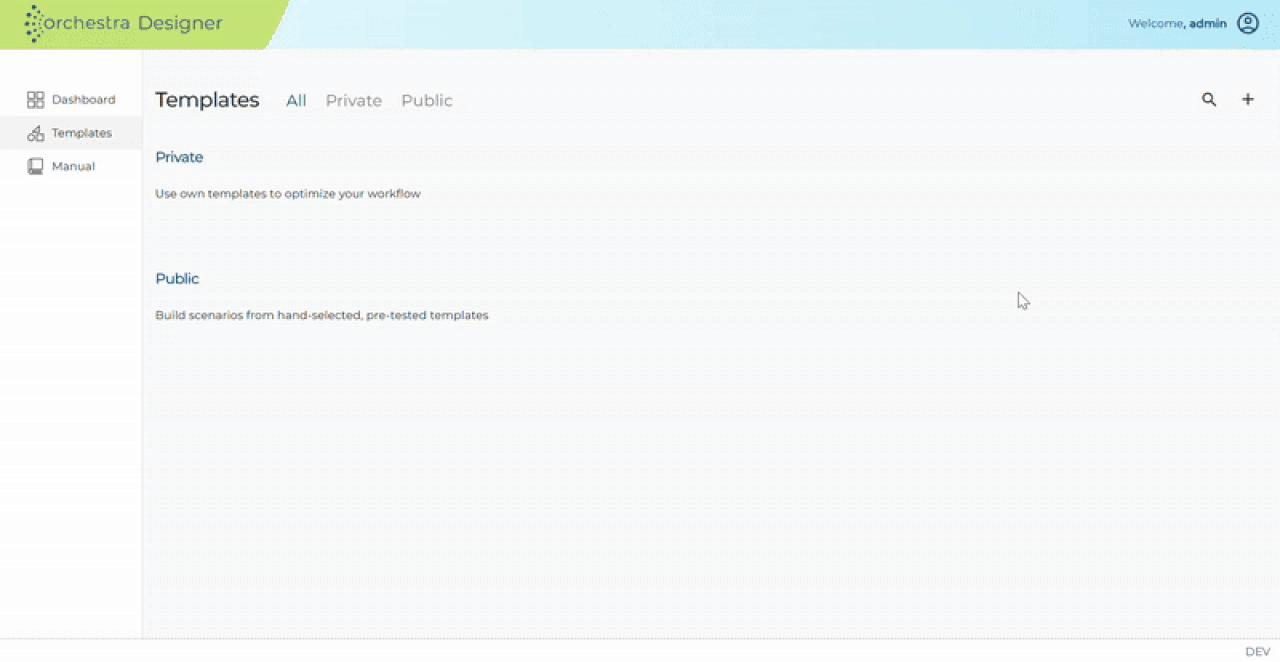Viewport: 1280px width, 662px height.
Task: Click the admin username text
Action: point(1208,23)
